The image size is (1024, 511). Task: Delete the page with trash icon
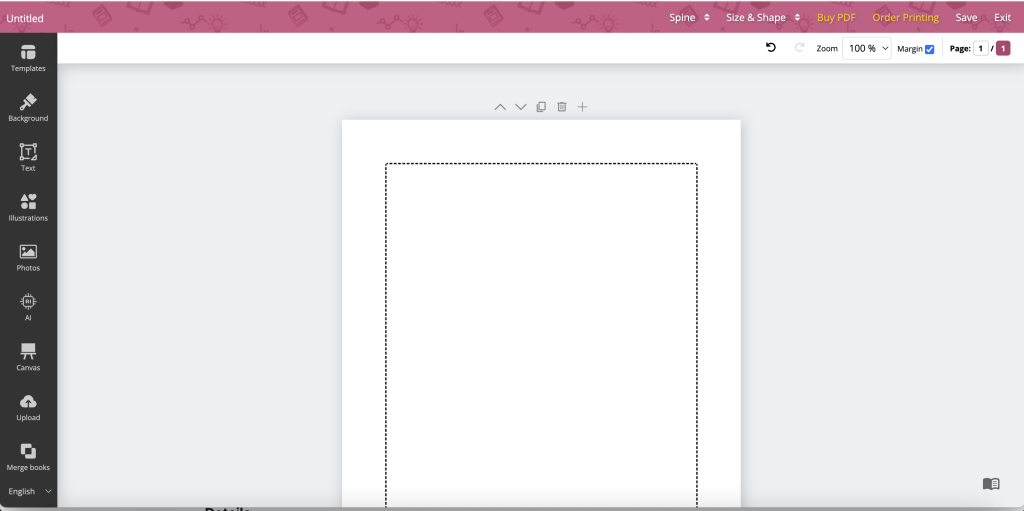pyautogui.click(x=562, y=107)
